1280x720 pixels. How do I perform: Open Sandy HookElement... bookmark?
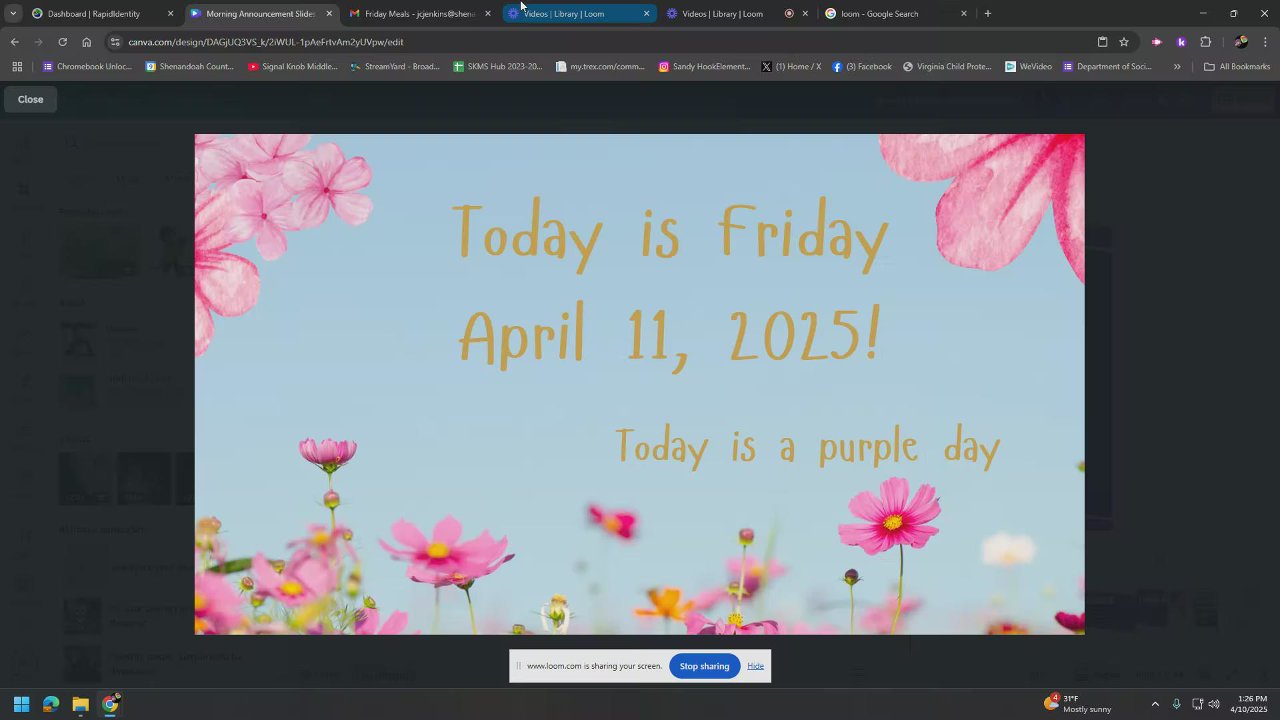coord(704,67)
